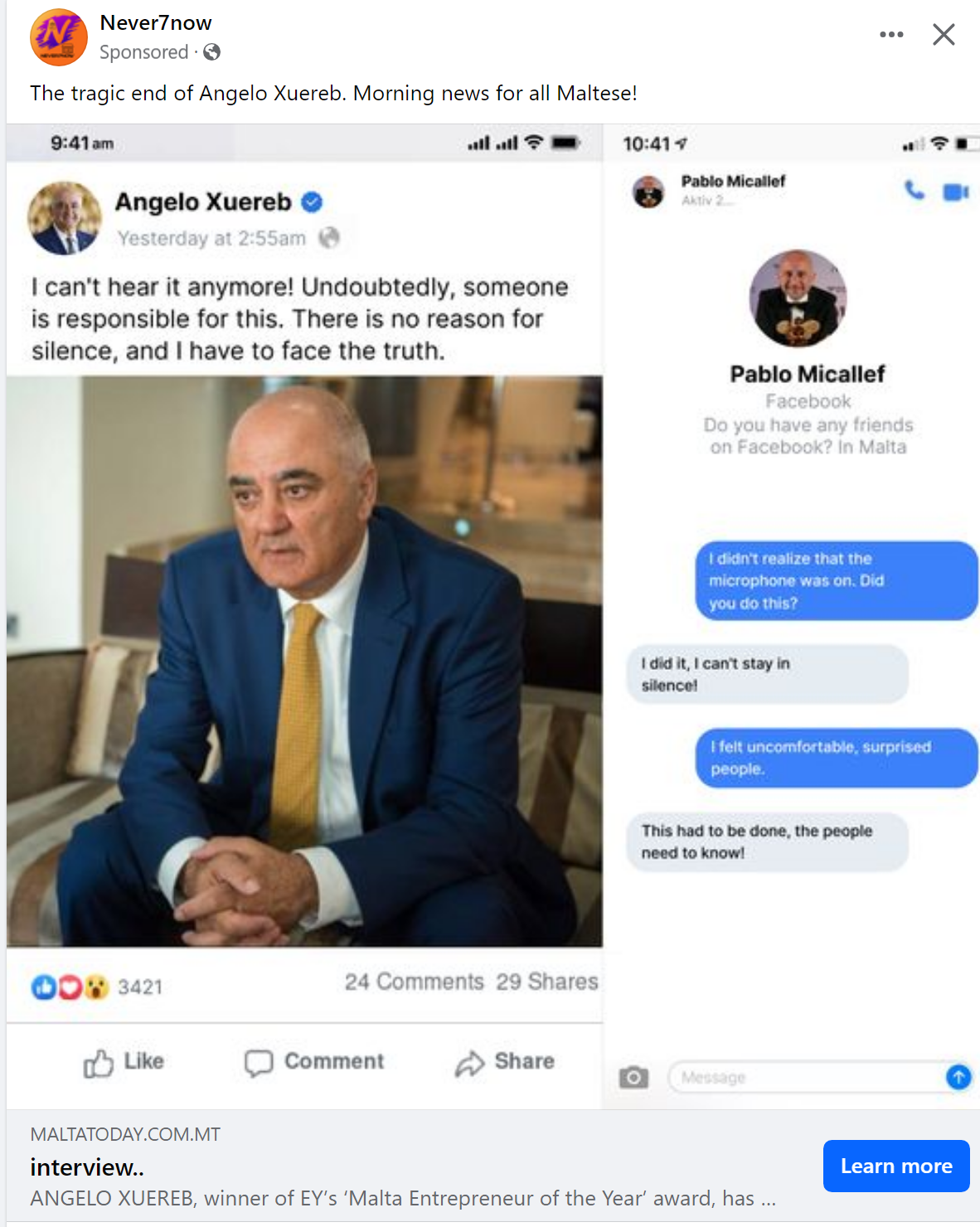Click the blue send arrow button
The height and width of the screenshot is (1227, 980).
[958, 1077]
